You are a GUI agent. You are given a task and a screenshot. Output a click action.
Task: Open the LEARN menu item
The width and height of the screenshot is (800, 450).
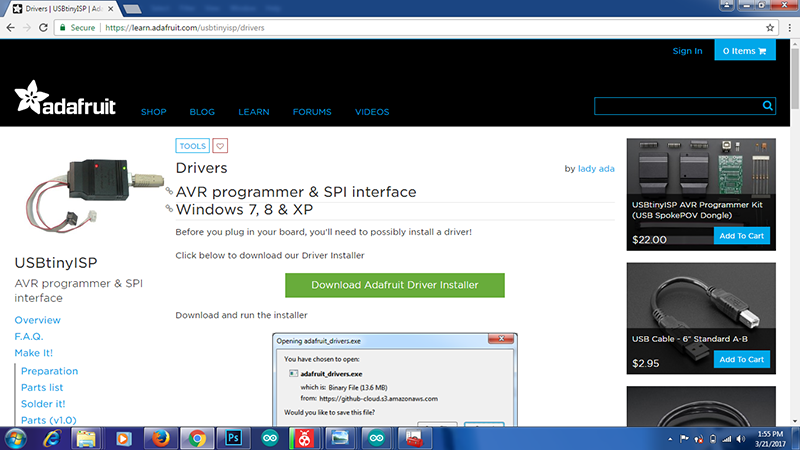coord(254,112)
